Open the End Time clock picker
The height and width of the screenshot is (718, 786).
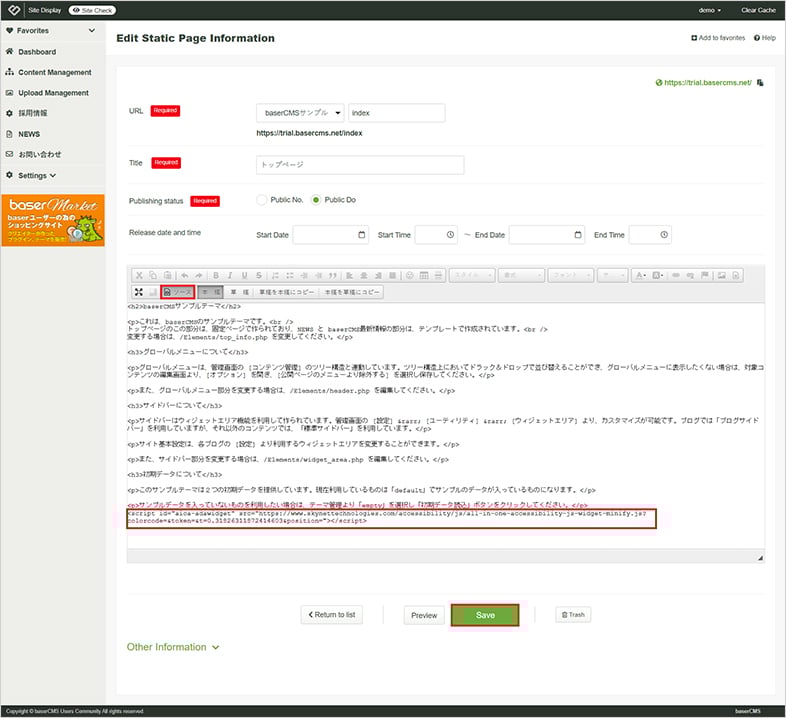664,235
